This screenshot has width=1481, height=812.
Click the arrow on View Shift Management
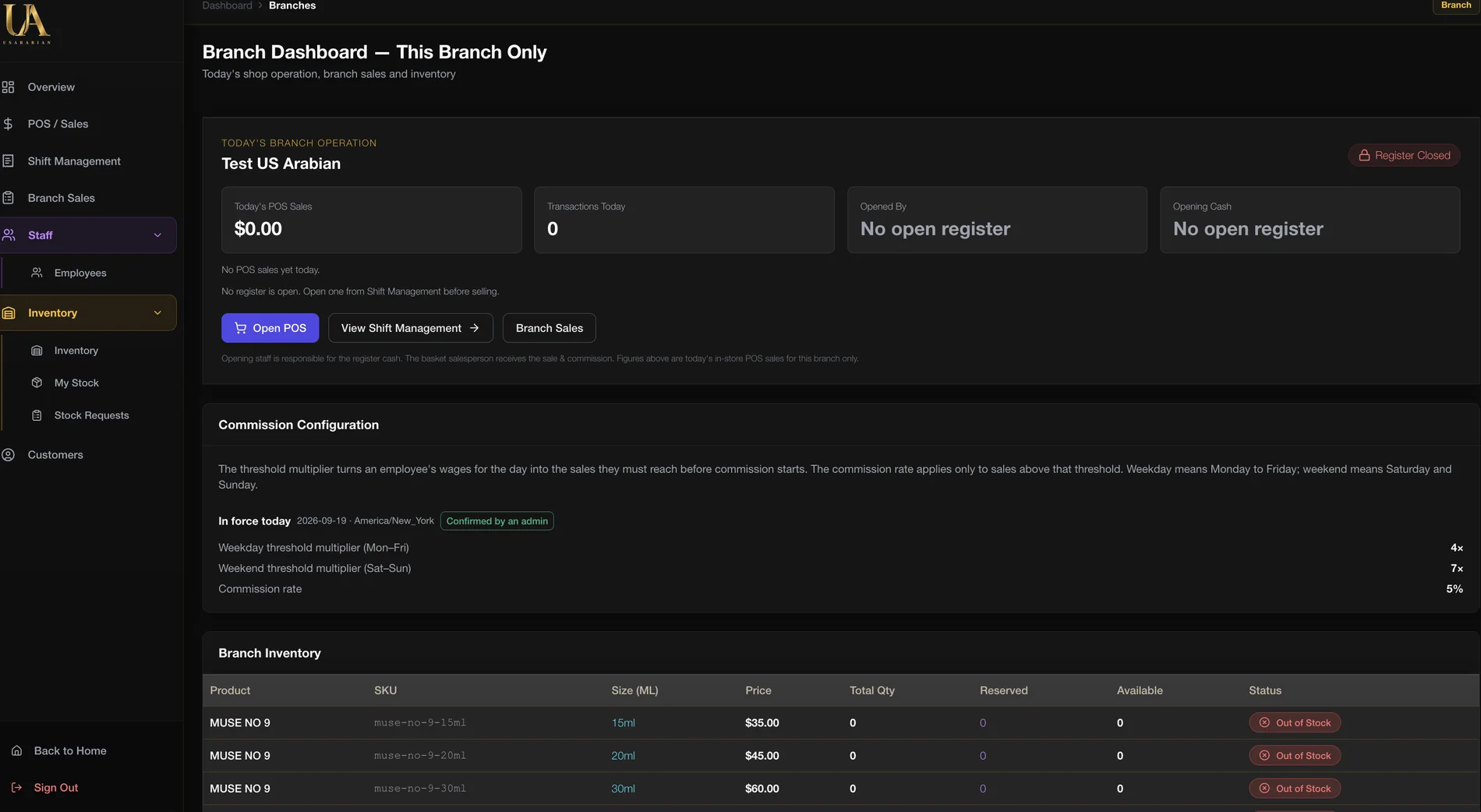point(474,328)
